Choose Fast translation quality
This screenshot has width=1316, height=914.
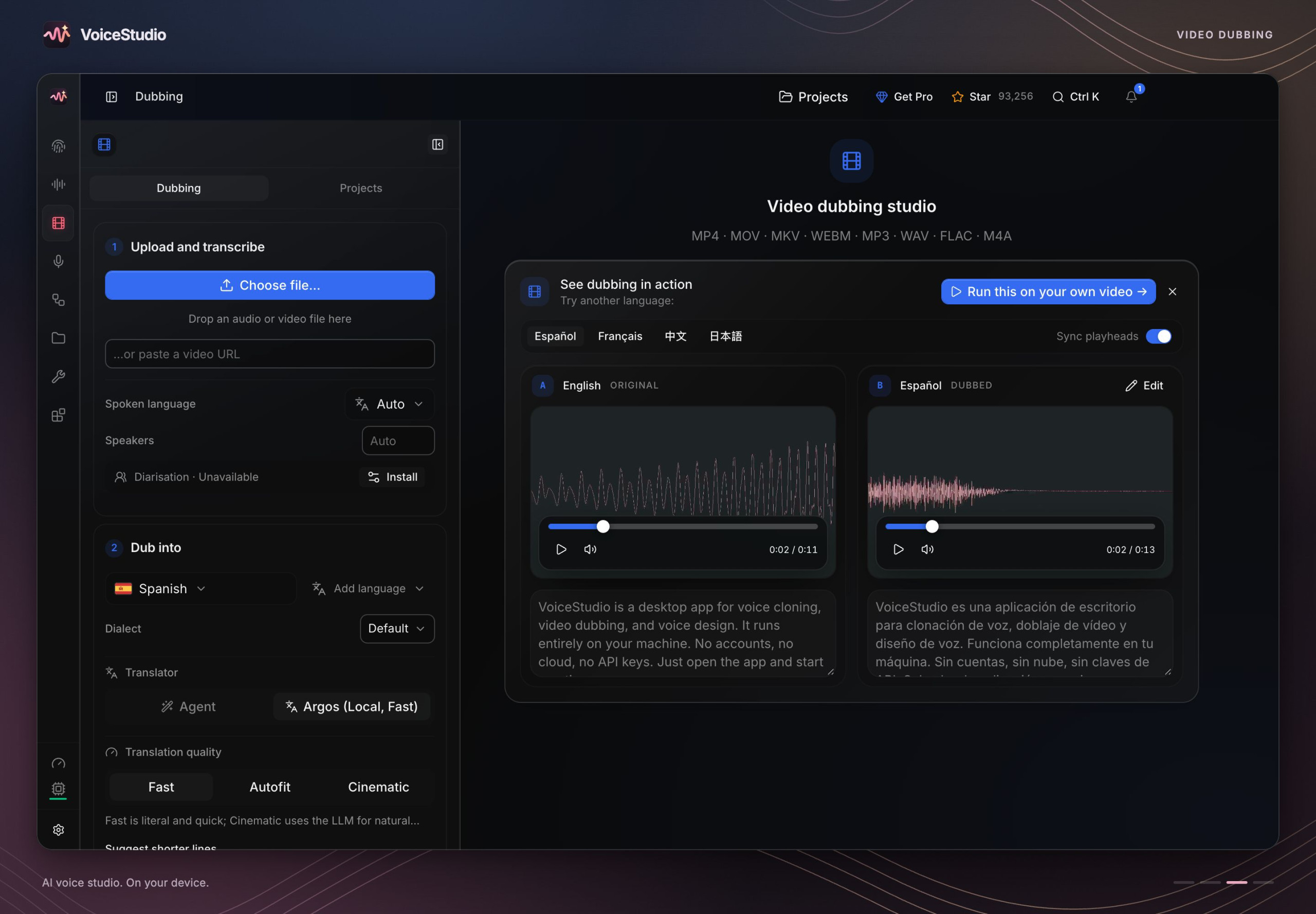click(161, 787)
